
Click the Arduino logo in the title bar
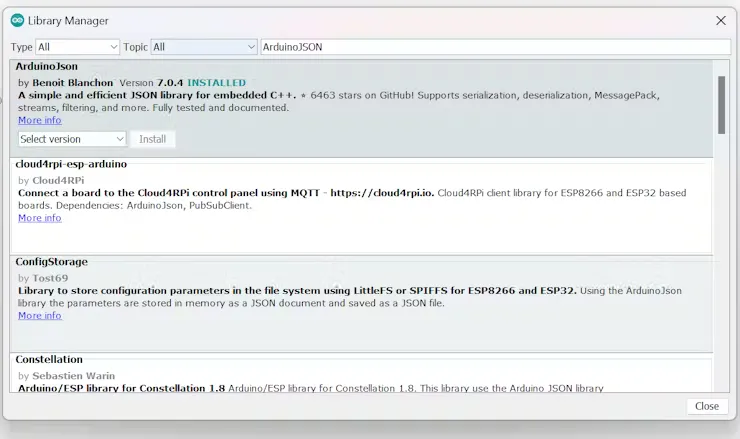pyautogui.click(x=17, y=20)
